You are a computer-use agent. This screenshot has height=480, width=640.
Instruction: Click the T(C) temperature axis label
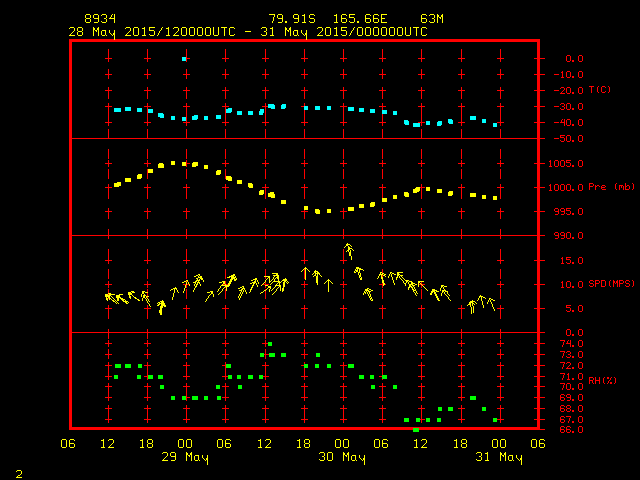[x=600, y=90]
